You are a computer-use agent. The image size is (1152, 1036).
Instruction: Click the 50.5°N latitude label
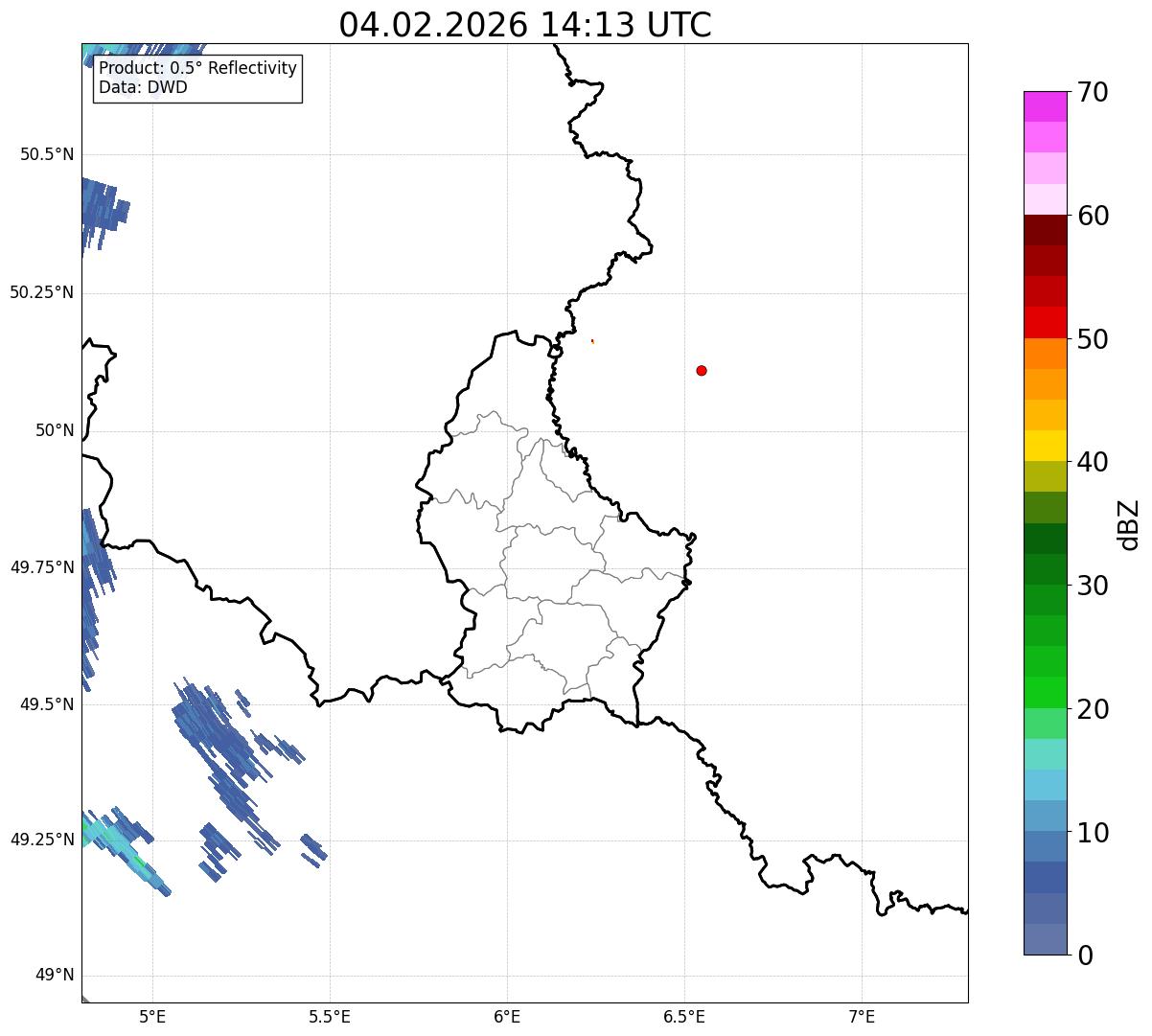pos(46,154)
